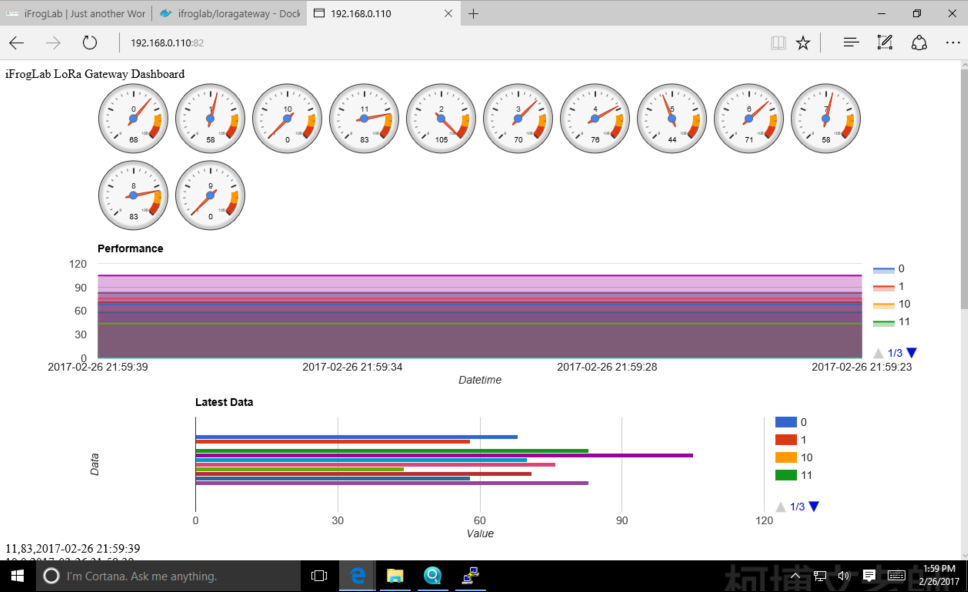968x592 pixels.
Task: Click gauge labeled 8 showing 83
Action: coord(133,195)
